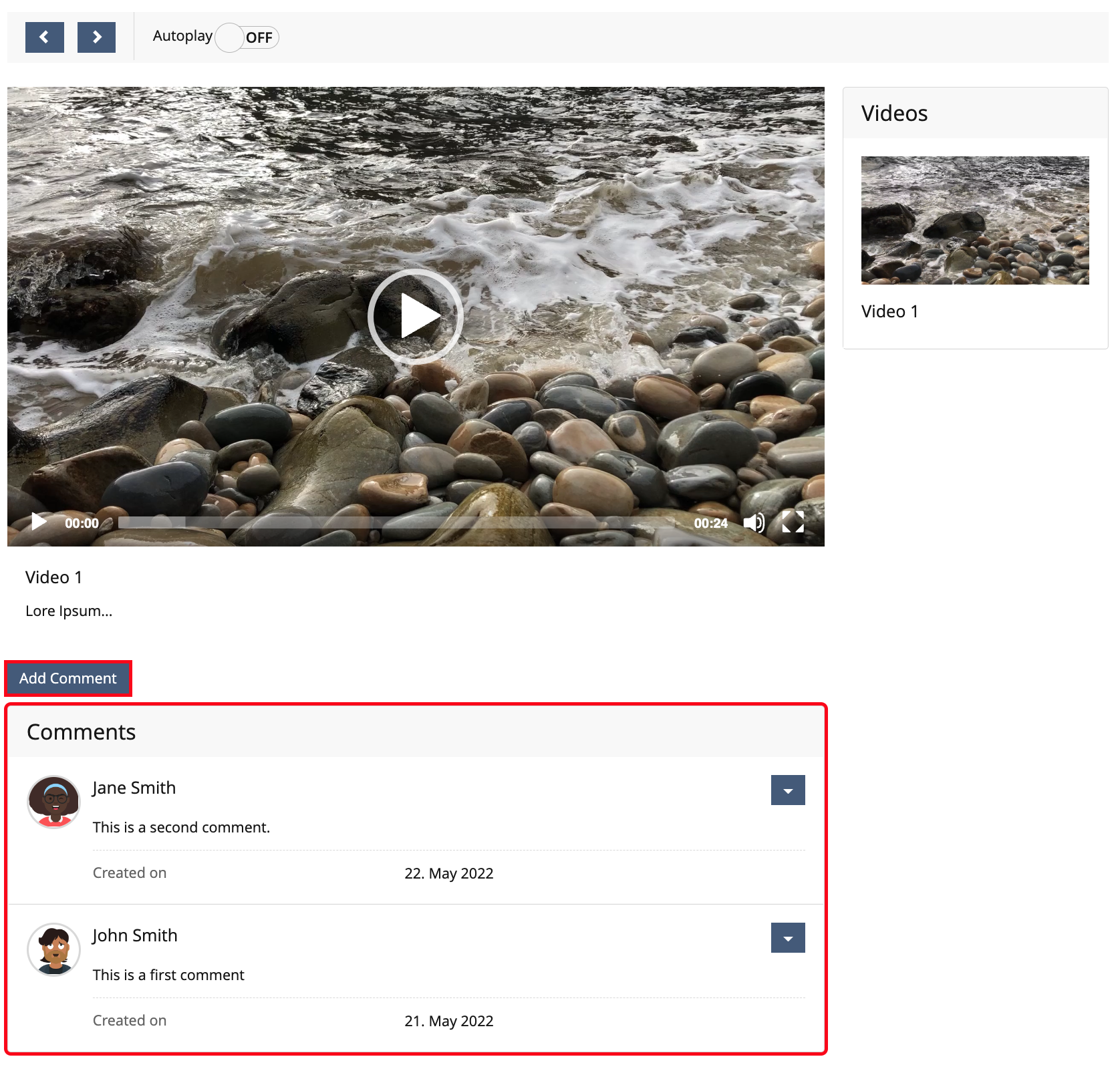This screenshot has width=1120, height=1077.
Task: Click the video progress bar
Action: (394, 522)
